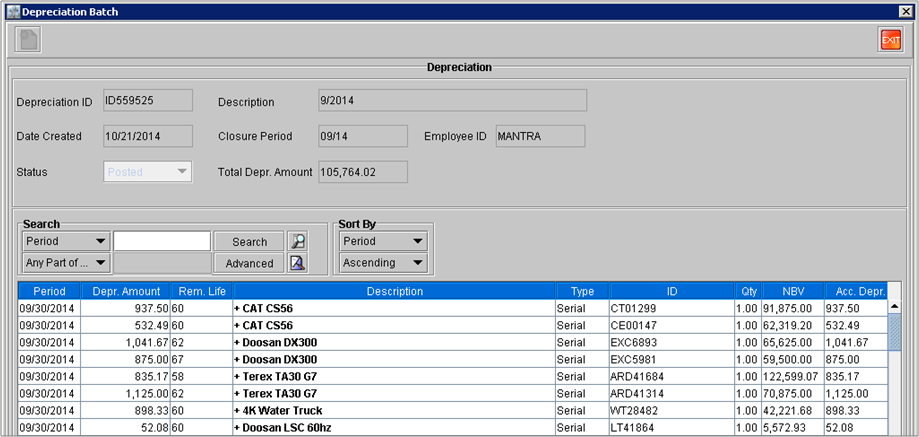
Task: Click the Depreciation Batch title bar icon
Action: click(x=11, y=9)
